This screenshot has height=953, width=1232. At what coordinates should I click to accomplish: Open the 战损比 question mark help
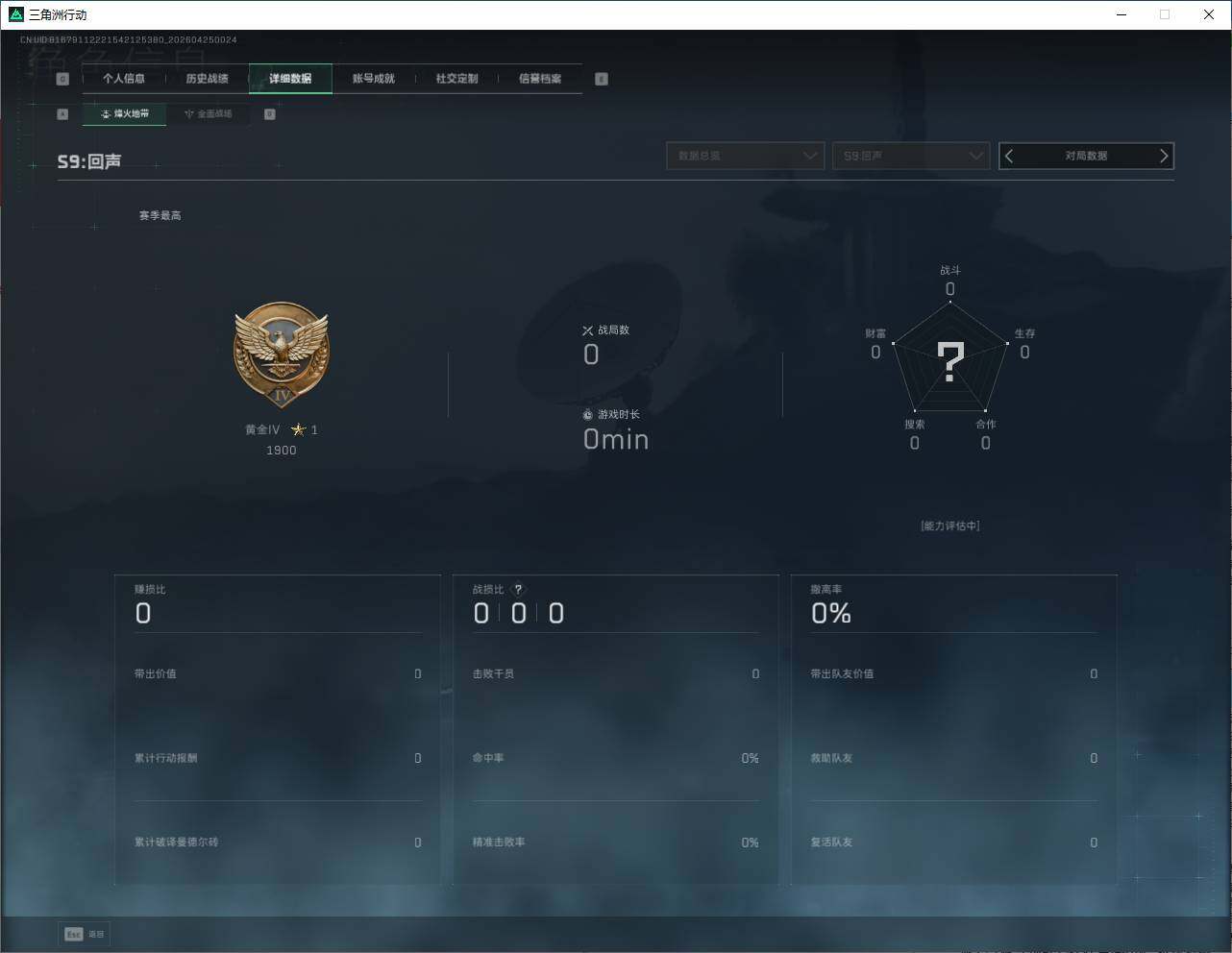519,590
